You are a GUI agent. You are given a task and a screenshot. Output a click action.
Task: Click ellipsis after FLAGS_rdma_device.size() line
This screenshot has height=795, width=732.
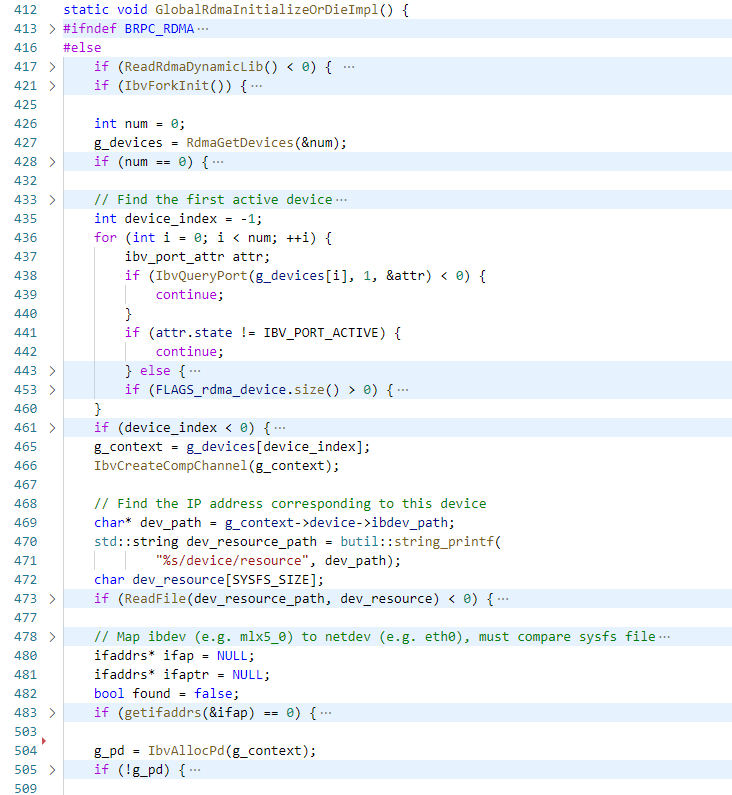402,390
